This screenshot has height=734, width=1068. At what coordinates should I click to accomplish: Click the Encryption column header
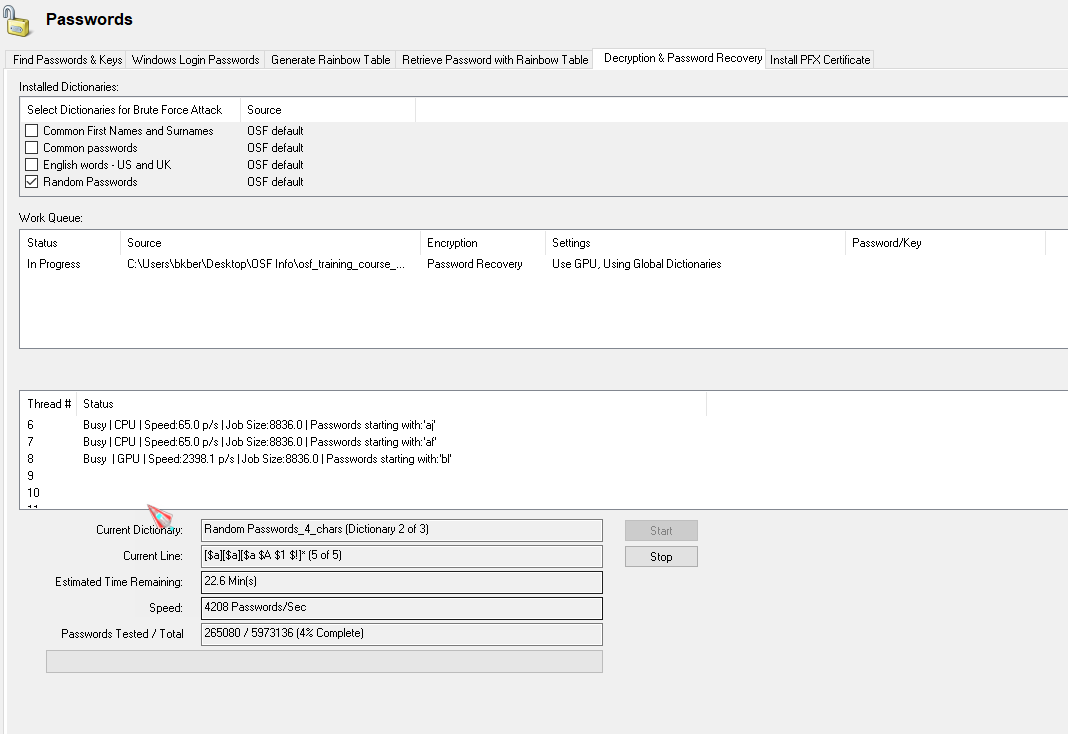[483, 243]
